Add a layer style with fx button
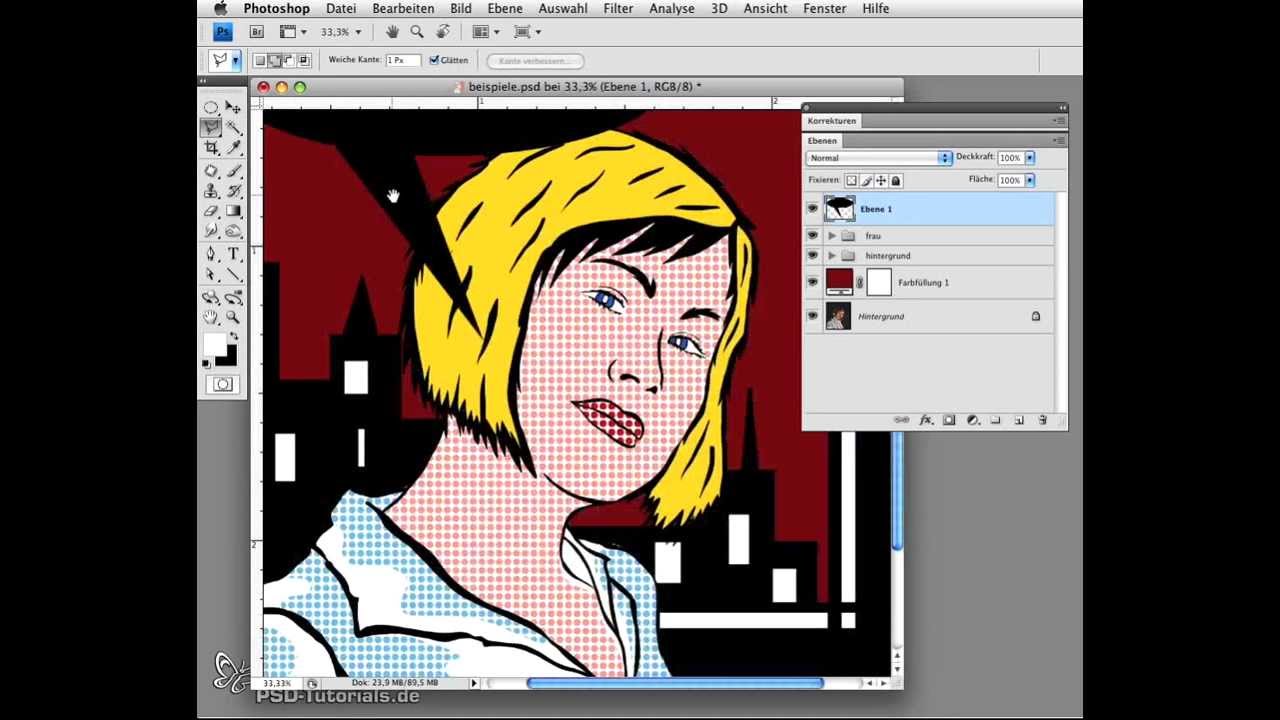Screen dimensions: 1280x720 (926, 421)
